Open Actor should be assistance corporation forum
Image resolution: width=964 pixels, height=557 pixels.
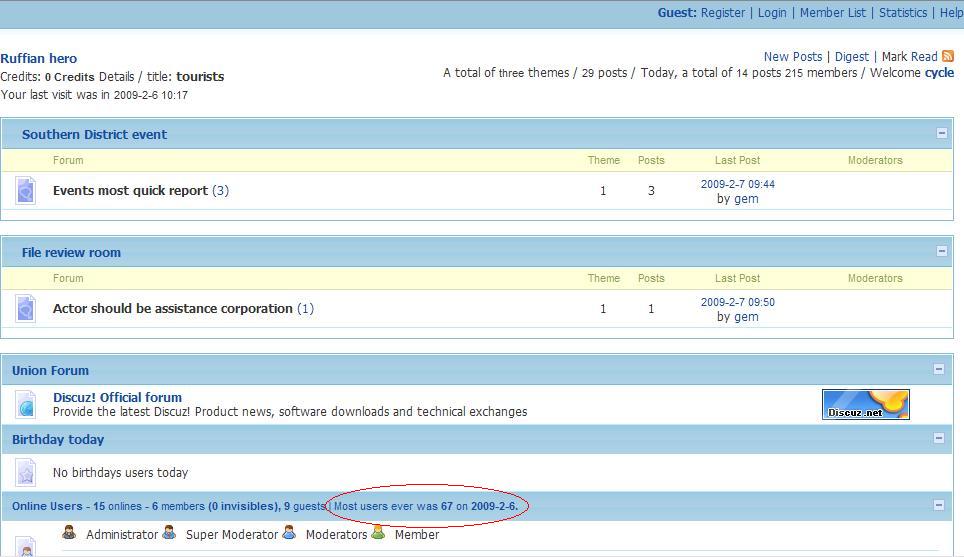[x=173, y=309]
